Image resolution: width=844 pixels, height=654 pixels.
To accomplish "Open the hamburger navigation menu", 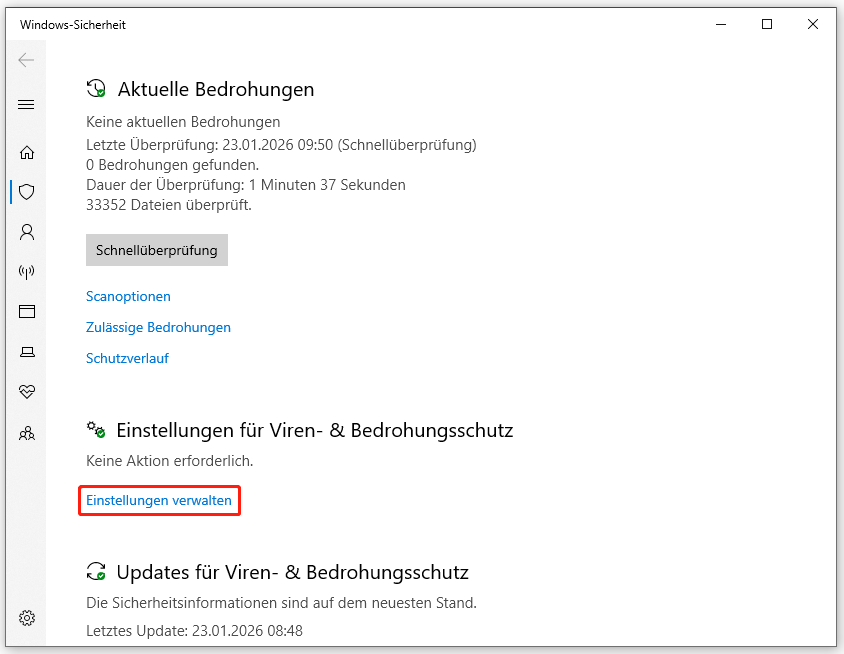I will pos(26,104).
